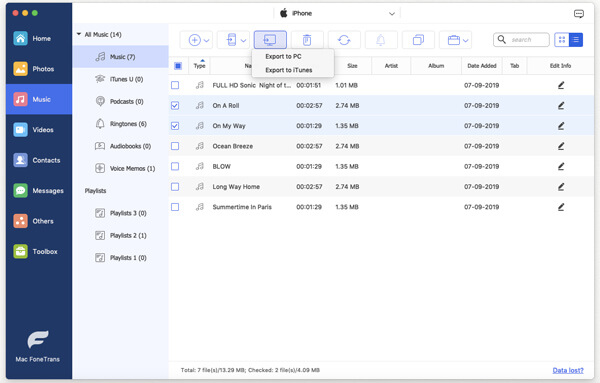Check the FULL HD Sonic track checkbox
The image size is (600, 383).
coord(175,85)
